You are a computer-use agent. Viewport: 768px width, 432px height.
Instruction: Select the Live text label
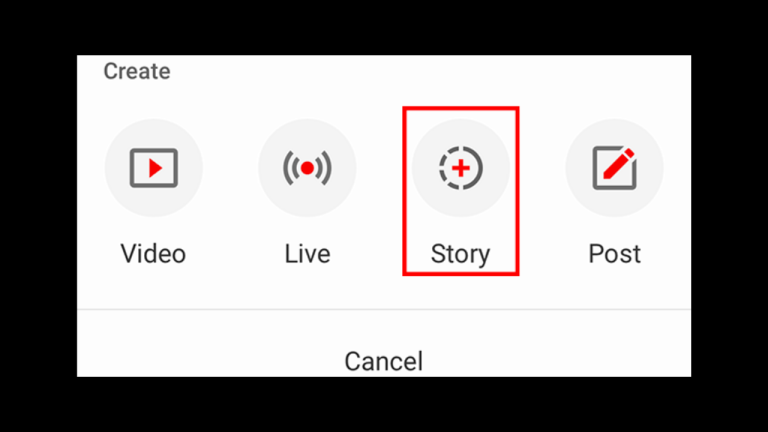click(x=308, y=254)
